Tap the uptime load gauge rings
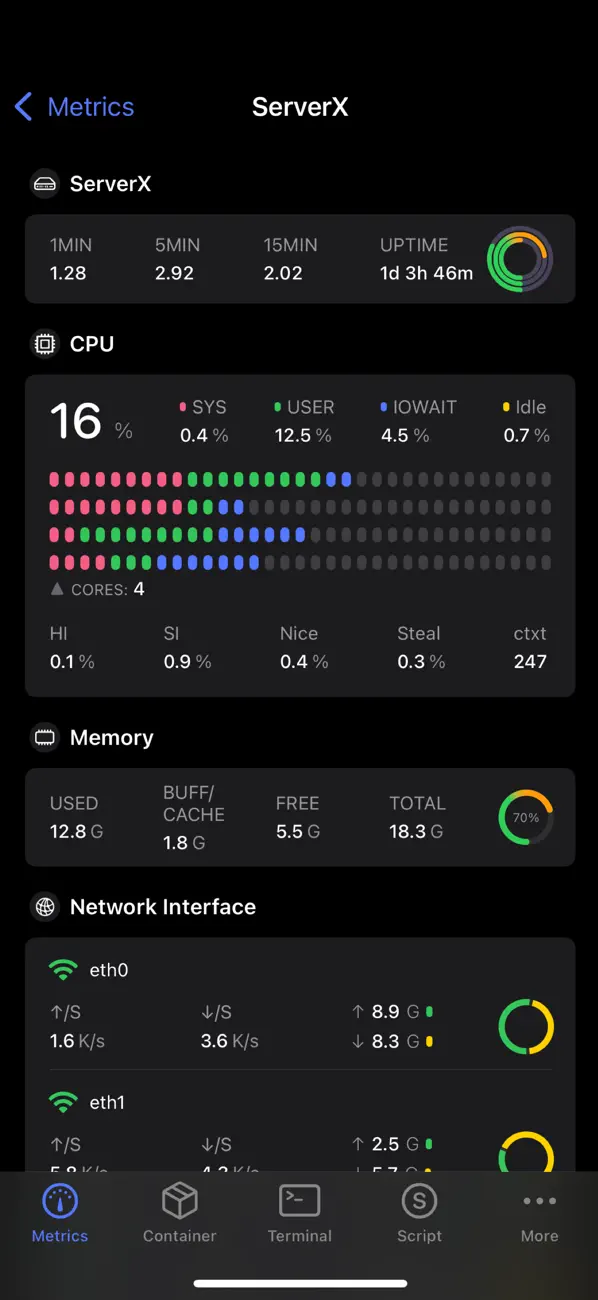Screen dimensions: 598x1300 (520, 259)
